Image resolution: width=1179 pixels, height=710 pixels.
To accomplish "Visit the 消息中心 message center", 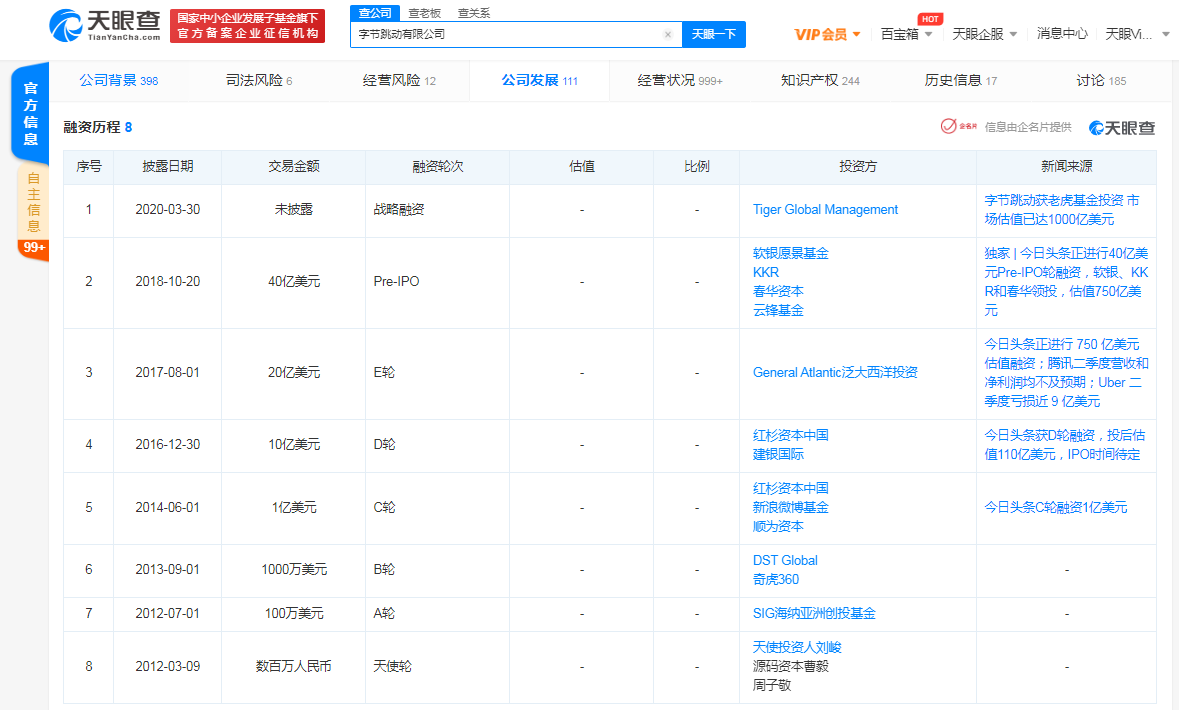I will [1063, 32].
